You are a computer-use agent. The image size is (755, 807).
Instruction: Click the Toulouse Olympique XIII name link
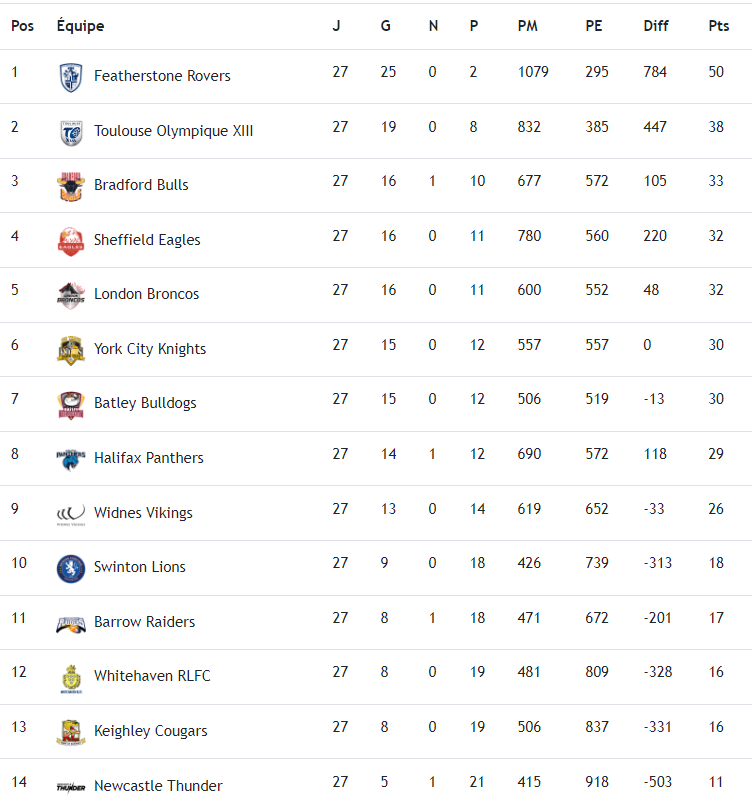173,131
